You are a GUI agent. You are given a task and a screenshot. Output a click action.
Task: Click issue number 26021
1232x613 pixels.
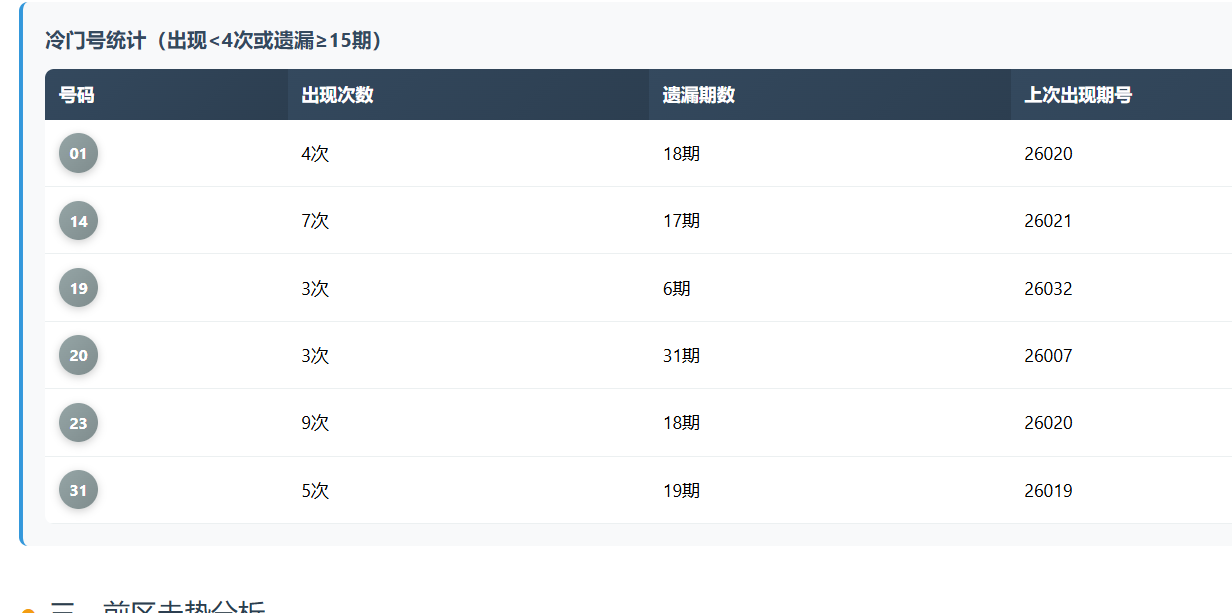pyautogui.click(x=1048, y=221)
